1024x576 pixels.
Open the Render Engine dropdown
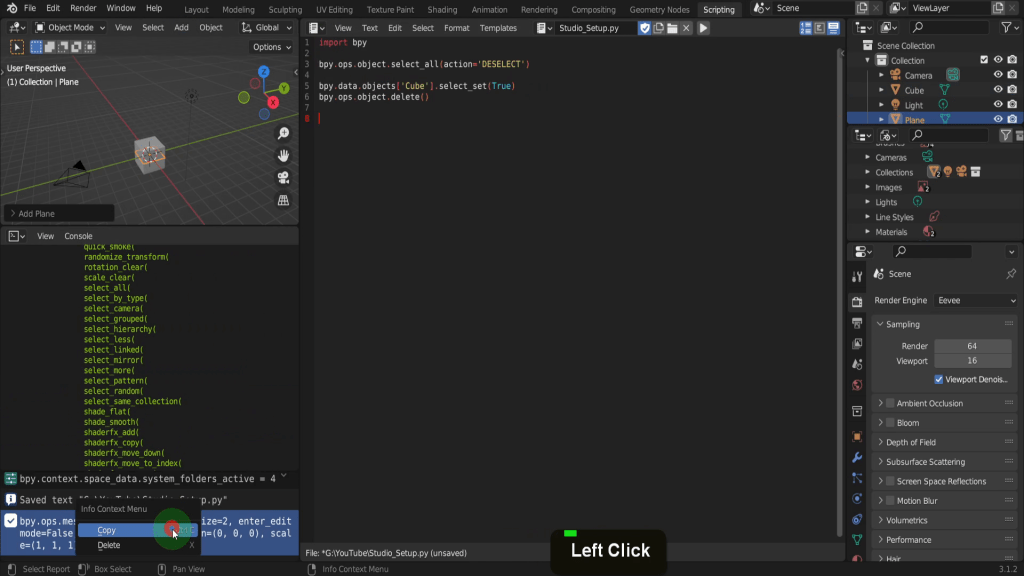pyautogui.click(x=976, y=300)
